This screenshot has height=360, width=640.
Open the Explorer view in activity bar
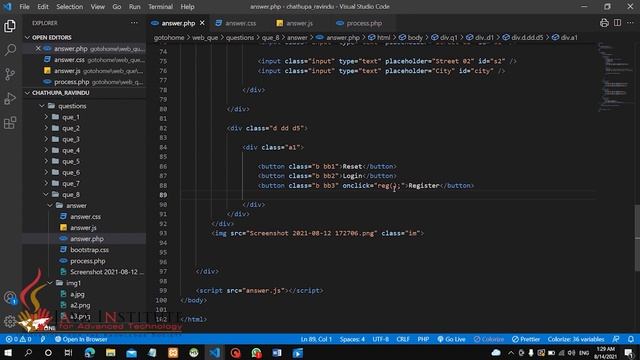pos(10,26)
